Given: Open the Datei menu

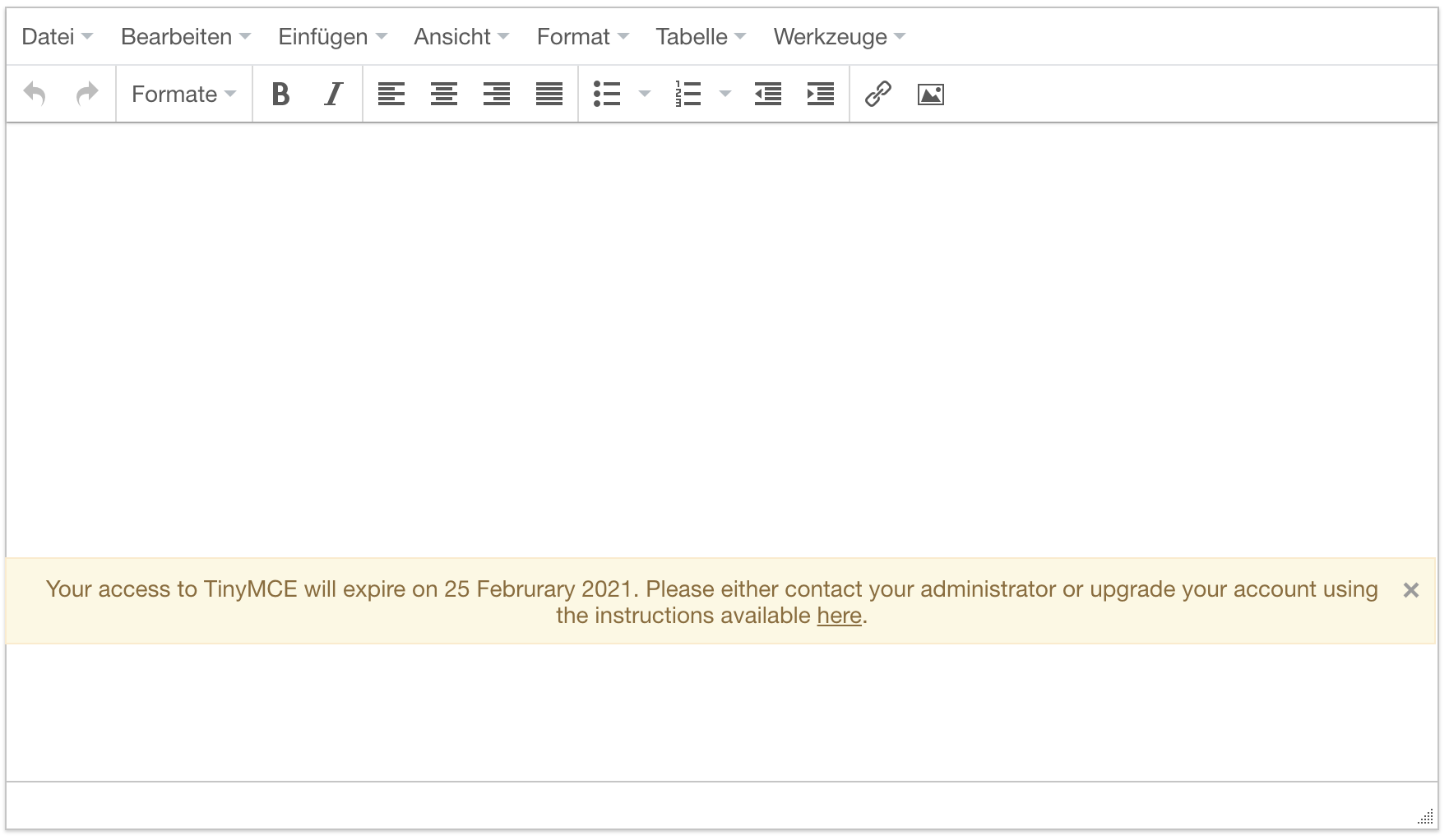Looking at the screenshot, I should click(x=57, y=37).
